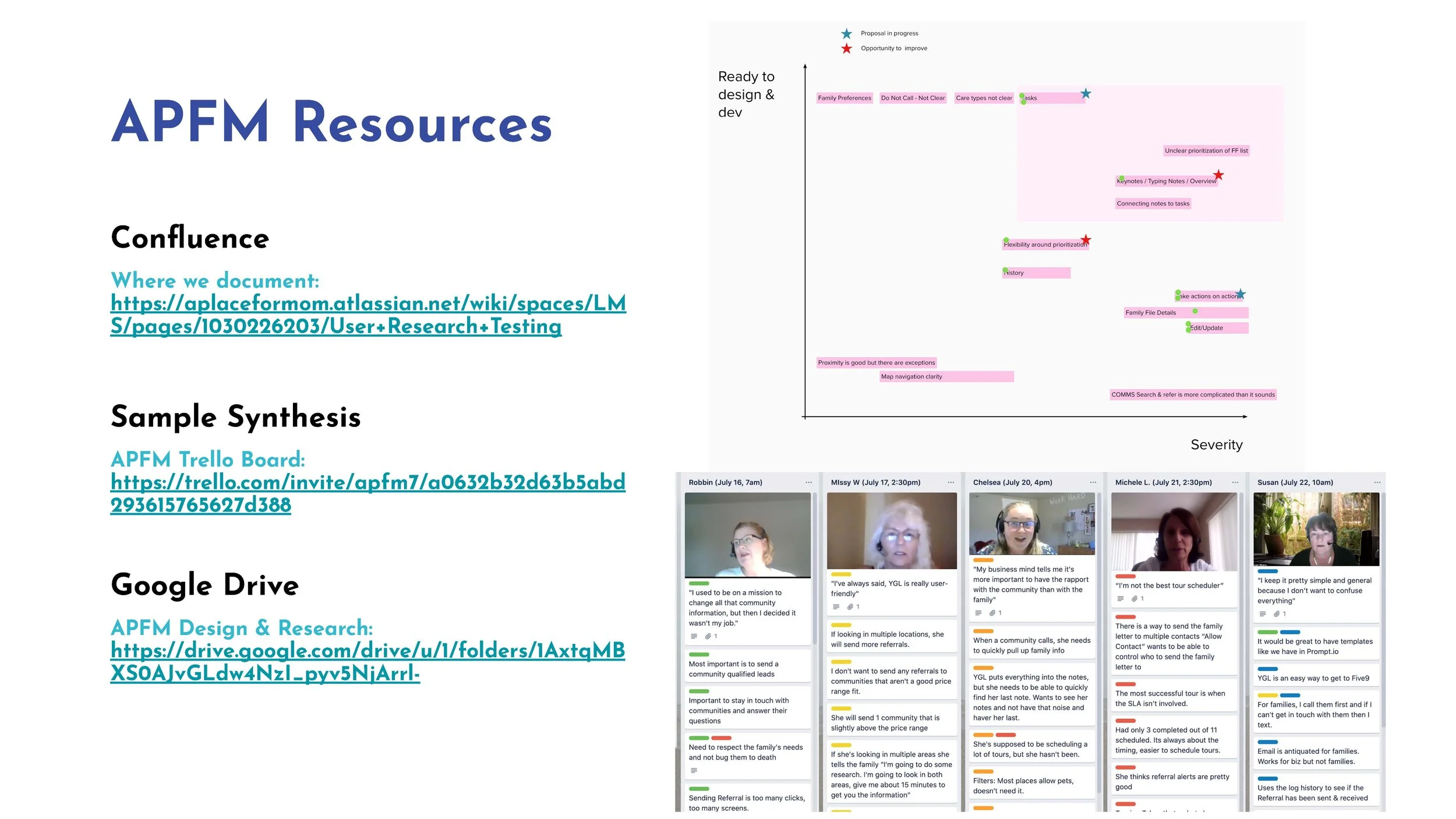
Task: Click the green dot on Family File Details
Action: 1195,311
